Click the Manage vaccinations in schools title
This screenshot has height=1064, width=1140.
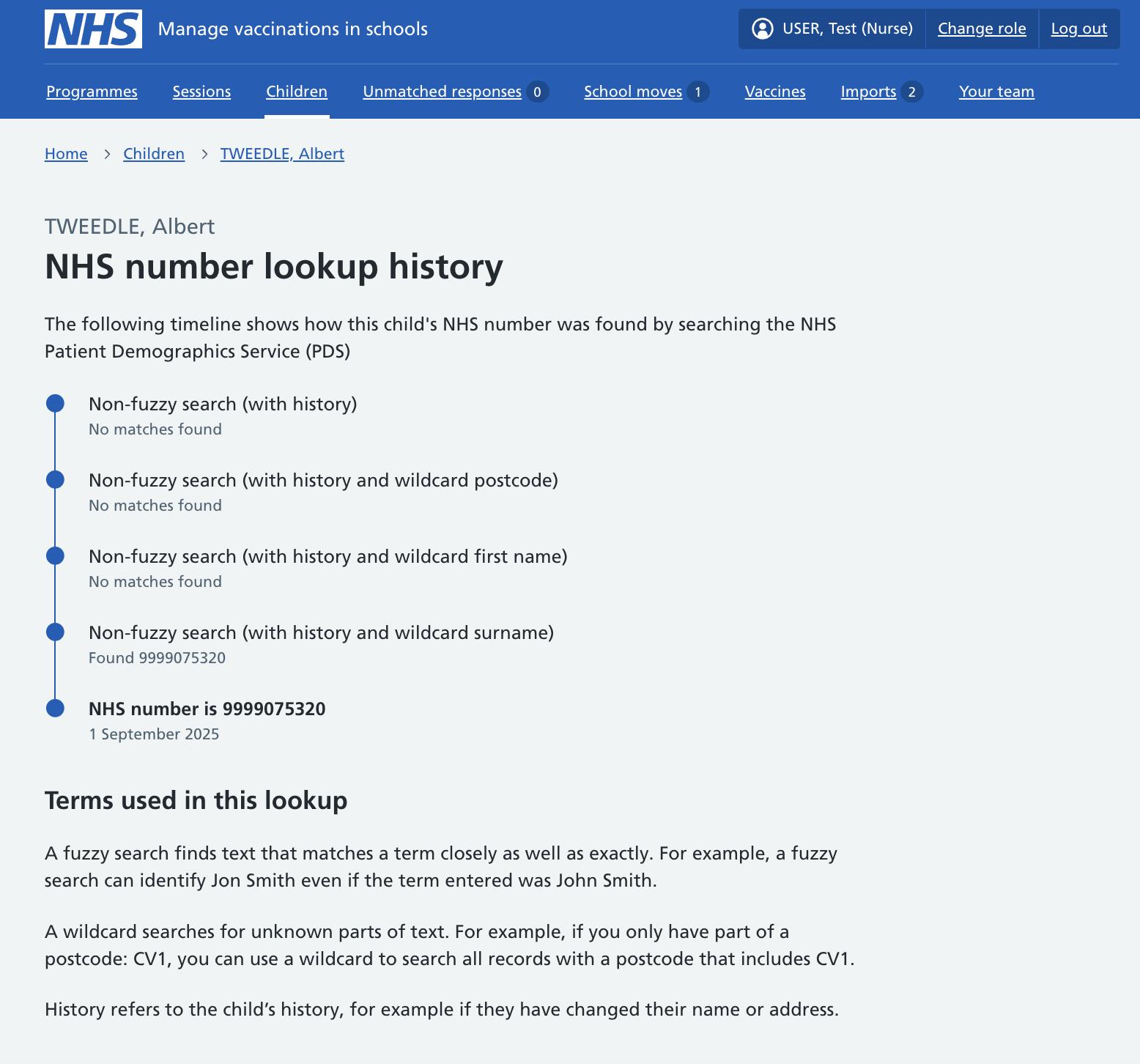293,29
